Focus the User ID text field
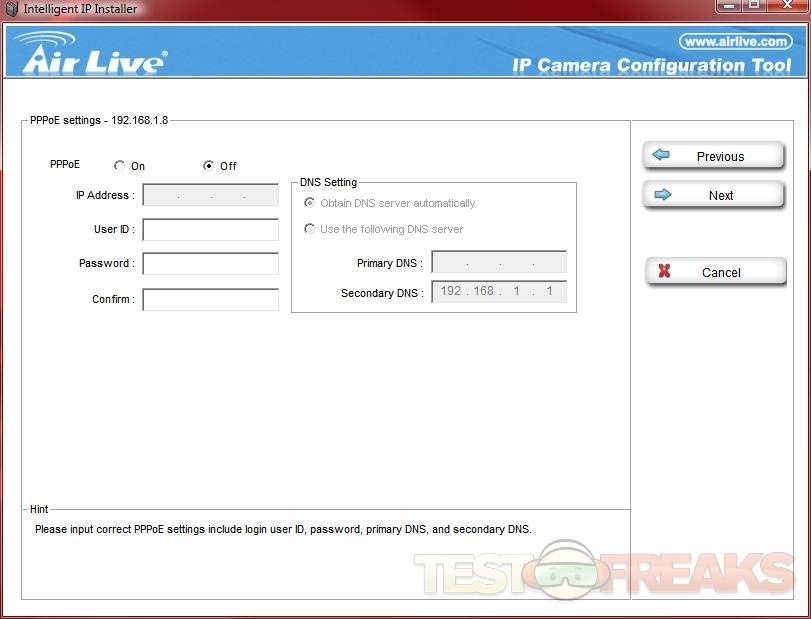Viewport: 811px width, 619px height. pyautogui.click(x=210, y=230)
